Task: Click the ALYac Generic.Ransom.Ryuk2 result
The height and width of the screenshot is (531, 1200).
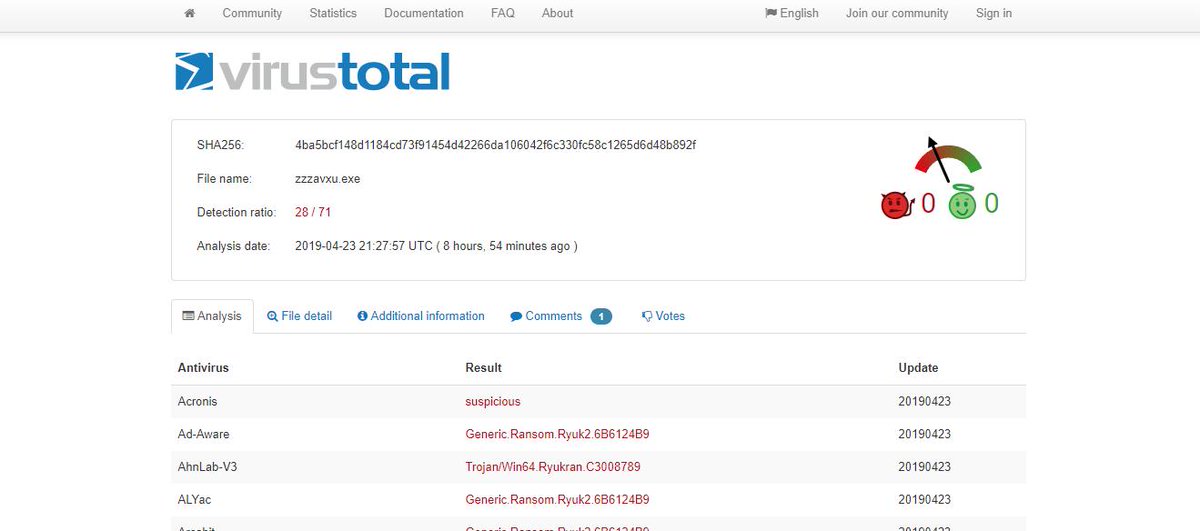Action: point(557,499)
